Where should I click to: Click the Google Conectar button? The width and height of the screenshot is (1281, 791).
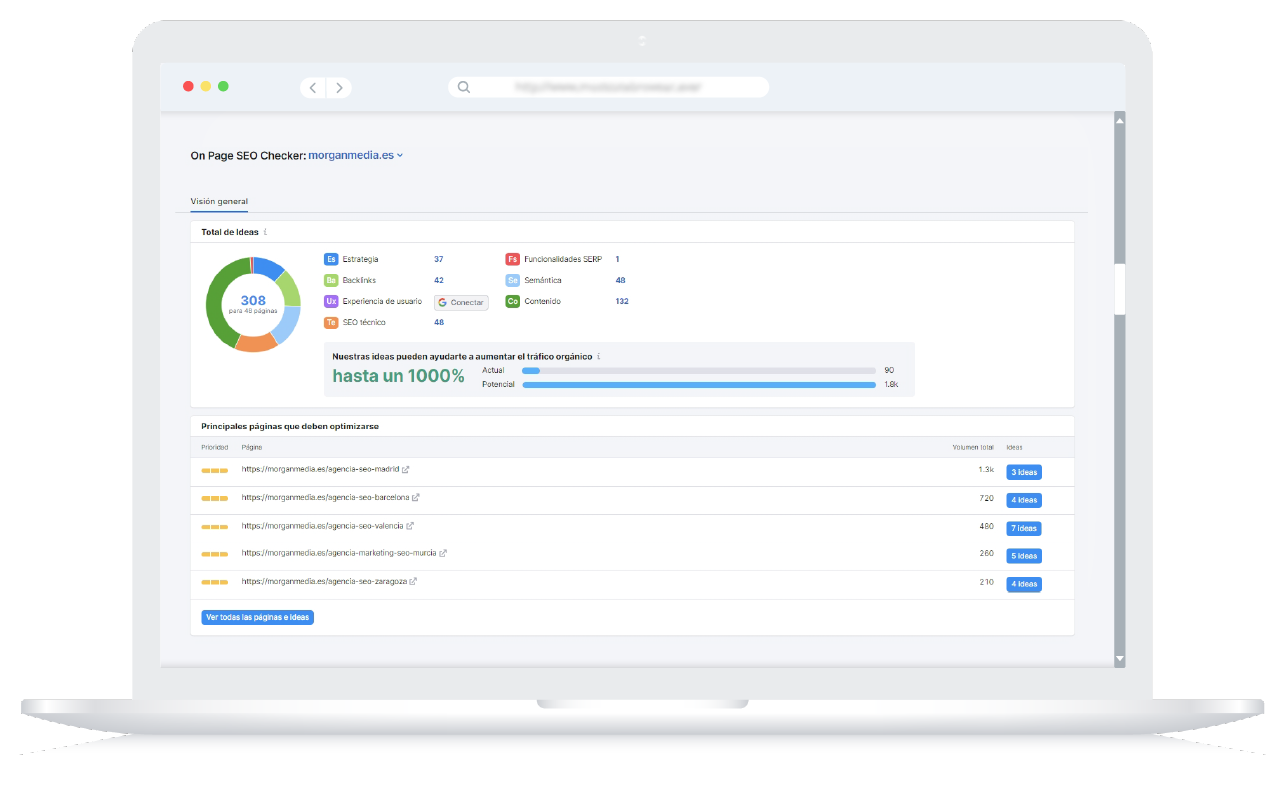coord(461,302)
